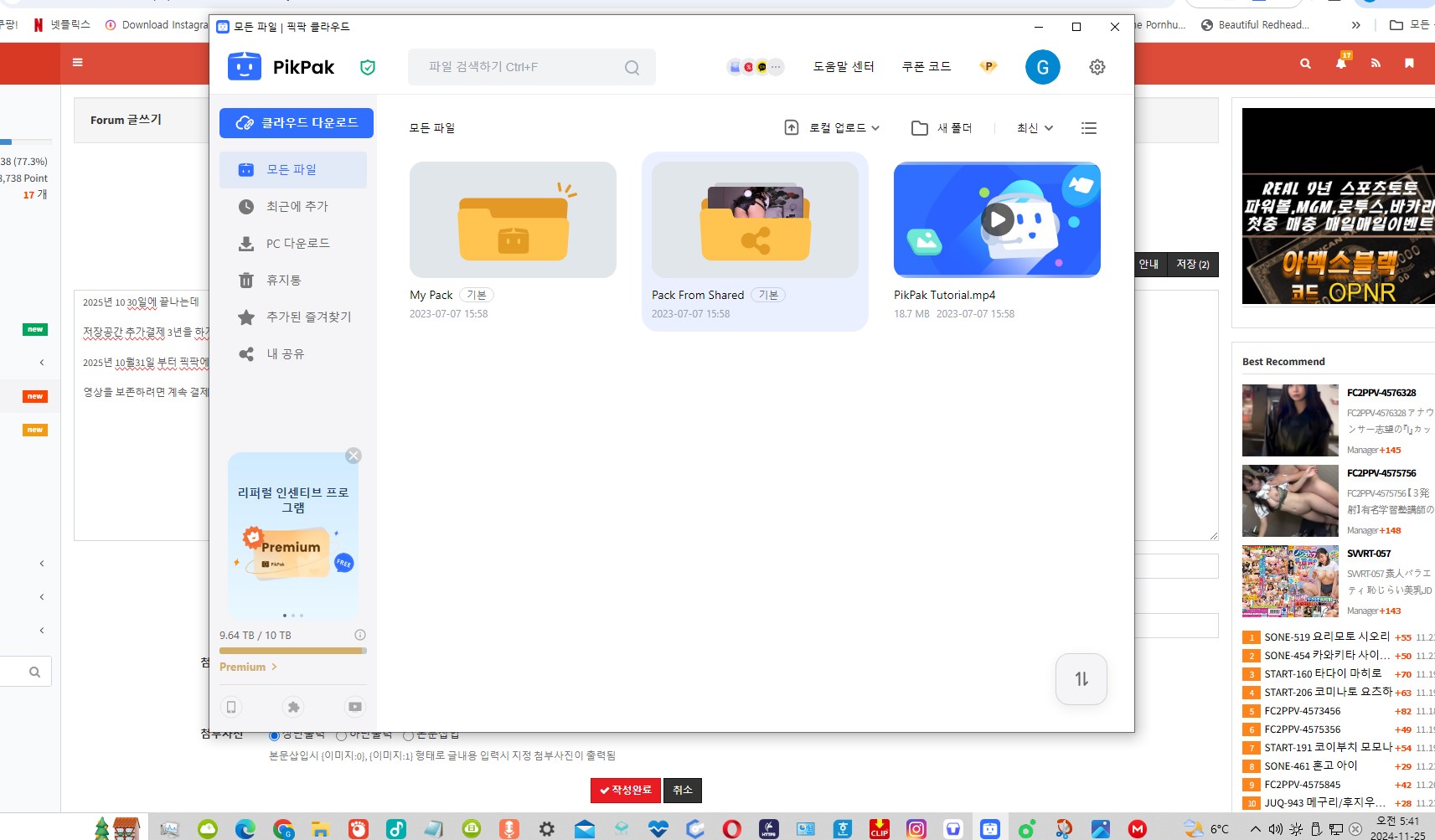
Task: Open 최근에 추가 in sidebar
Action: click(x=293, y=207)
